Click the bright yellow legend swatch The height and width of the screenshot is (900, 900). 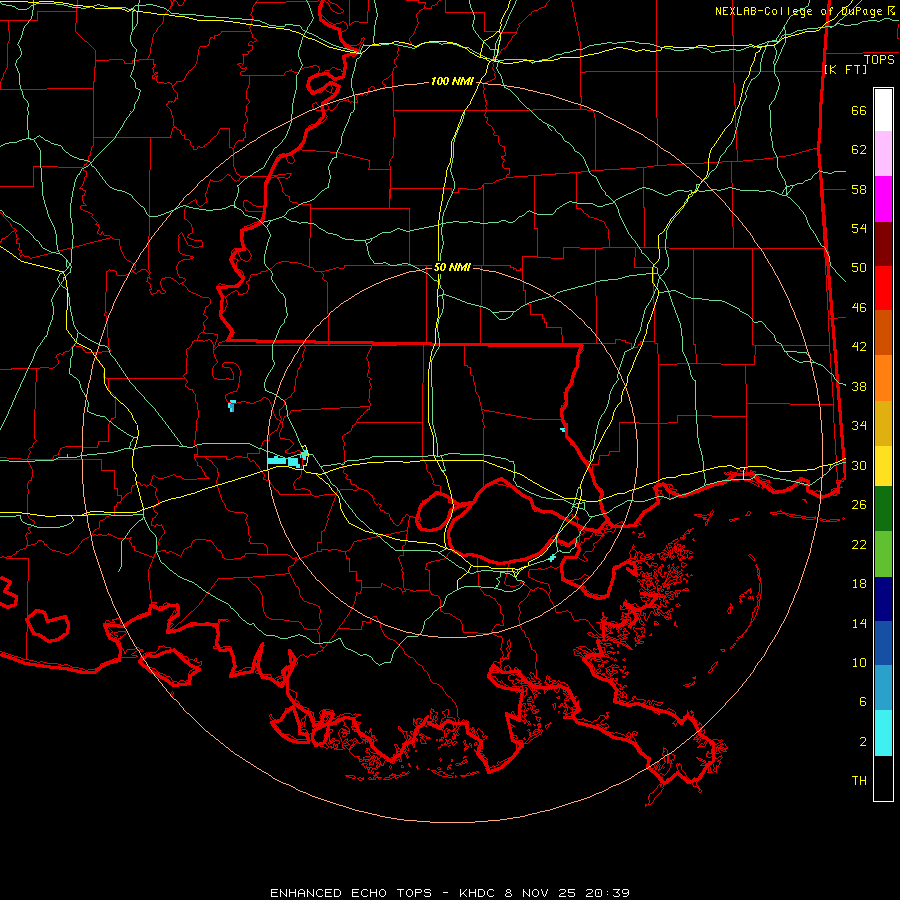883,466
